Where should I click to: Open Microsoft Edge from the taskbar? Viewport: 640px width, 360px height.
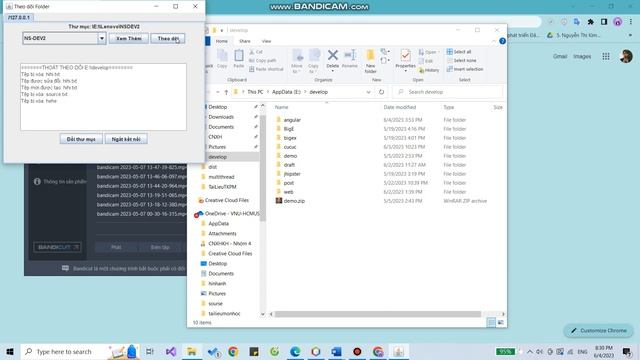(x=295, y=351)
